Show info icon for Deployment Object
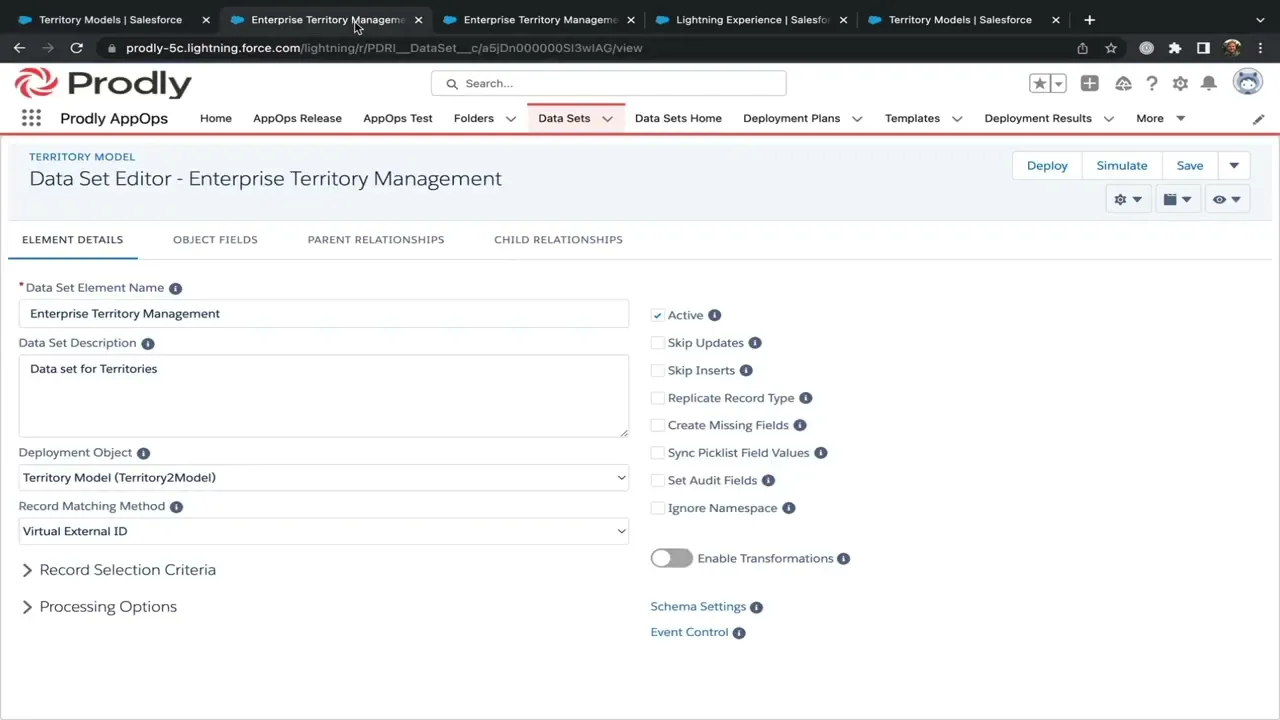This screenshot has width=1280, height=720. click(143, 453)
